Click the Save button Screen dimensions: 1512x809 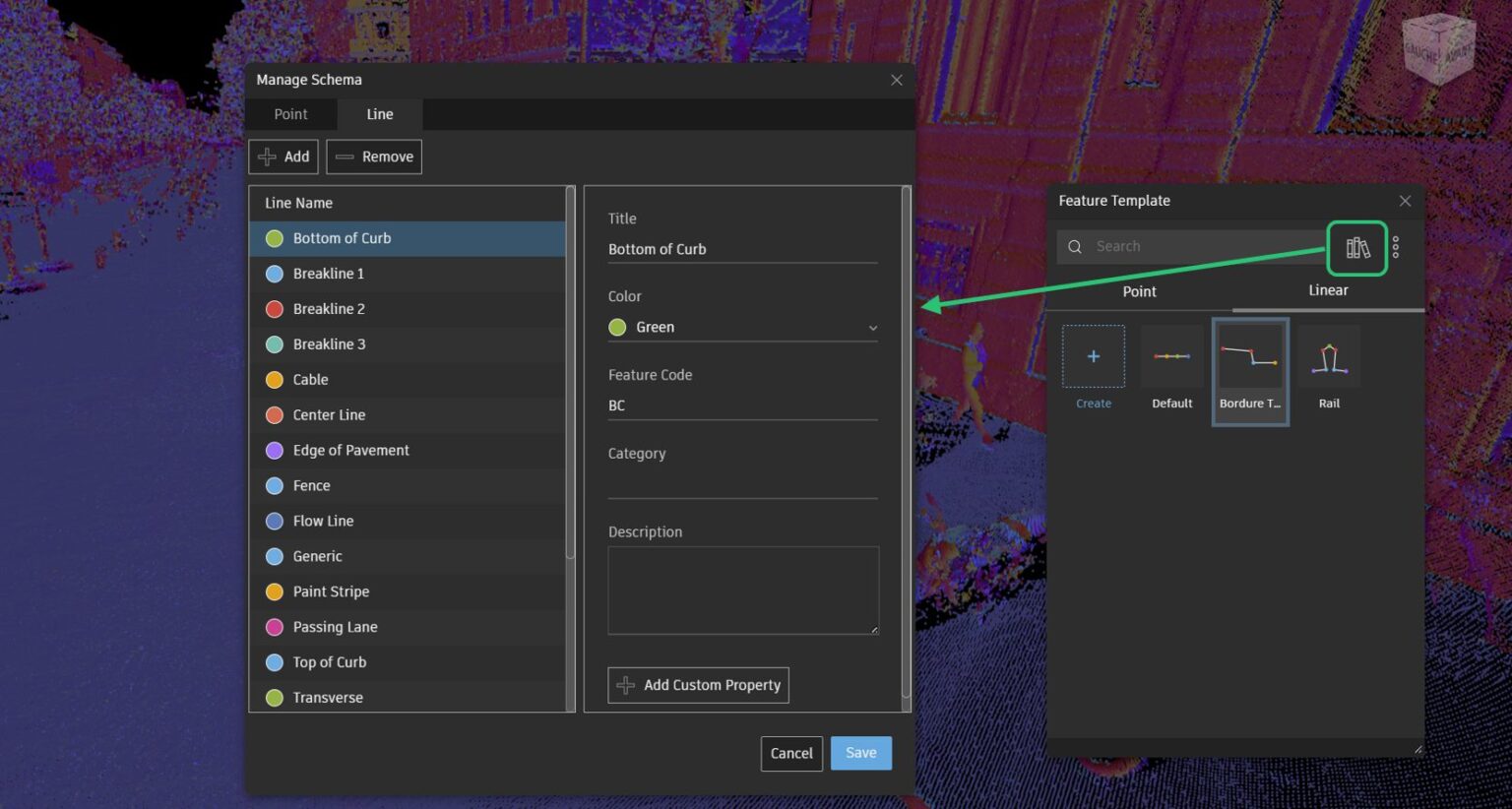860,753
